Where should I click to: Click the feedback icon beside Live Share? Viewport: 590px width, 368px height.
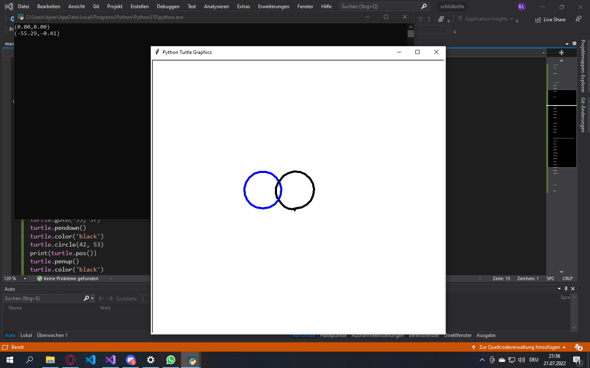pos(578,20)
